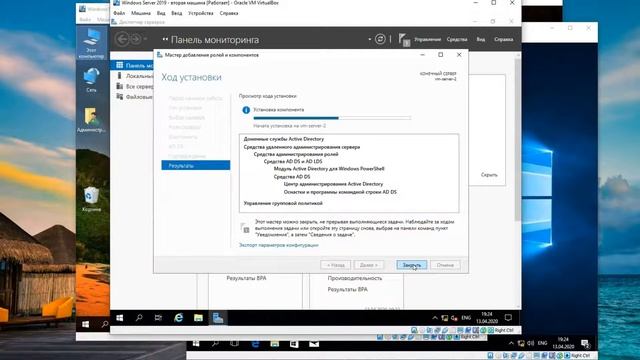The height and width of the screenshot is (360, 640).
Task: Click the installation progress bar
Action: [x=332, y=118]
